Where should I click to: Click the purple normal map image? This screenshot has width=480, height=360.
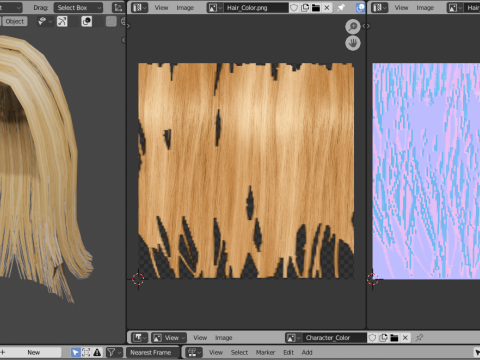426,170
